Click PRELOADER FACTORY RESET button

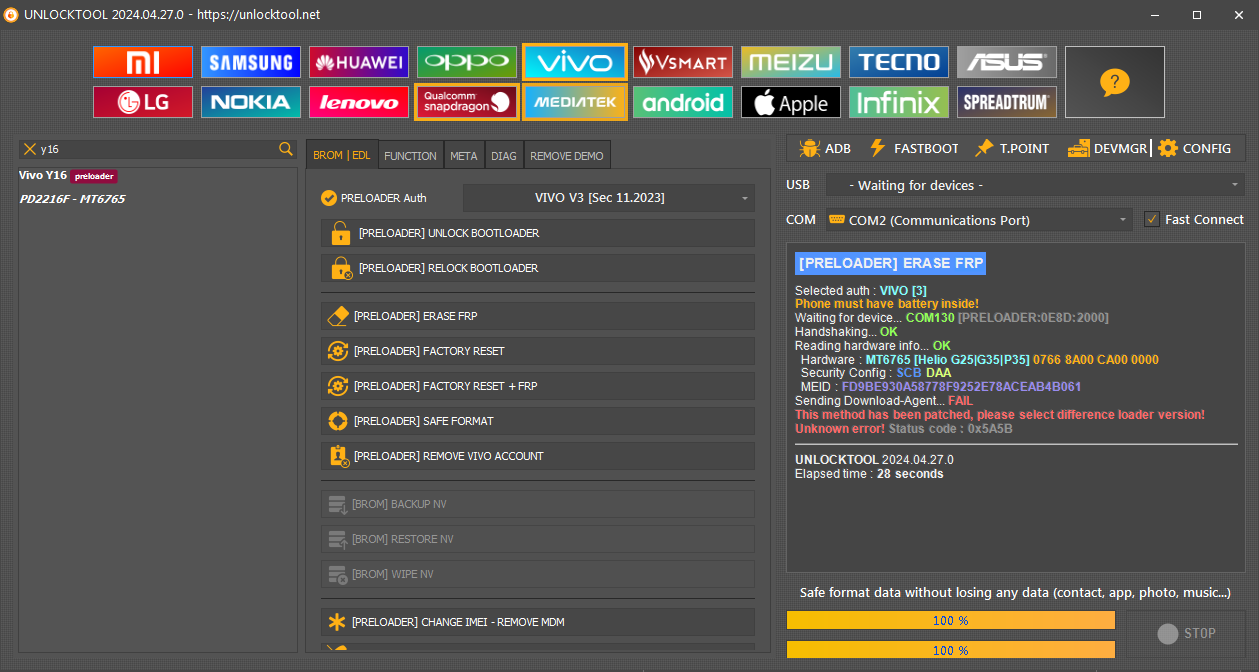point(538,351)
